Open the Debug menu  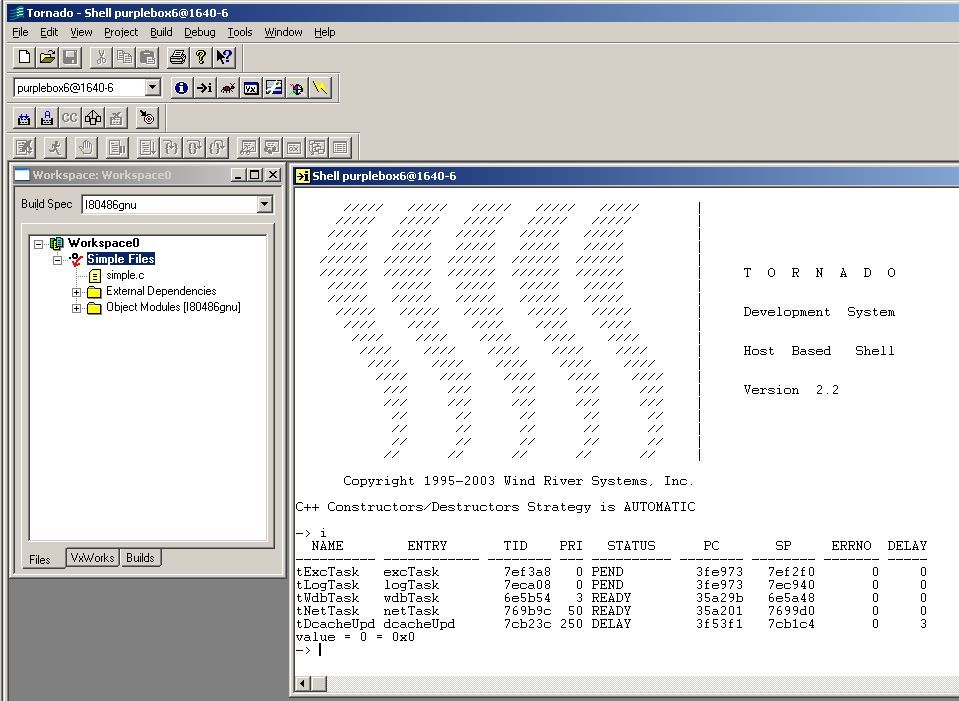coord(199,32)
